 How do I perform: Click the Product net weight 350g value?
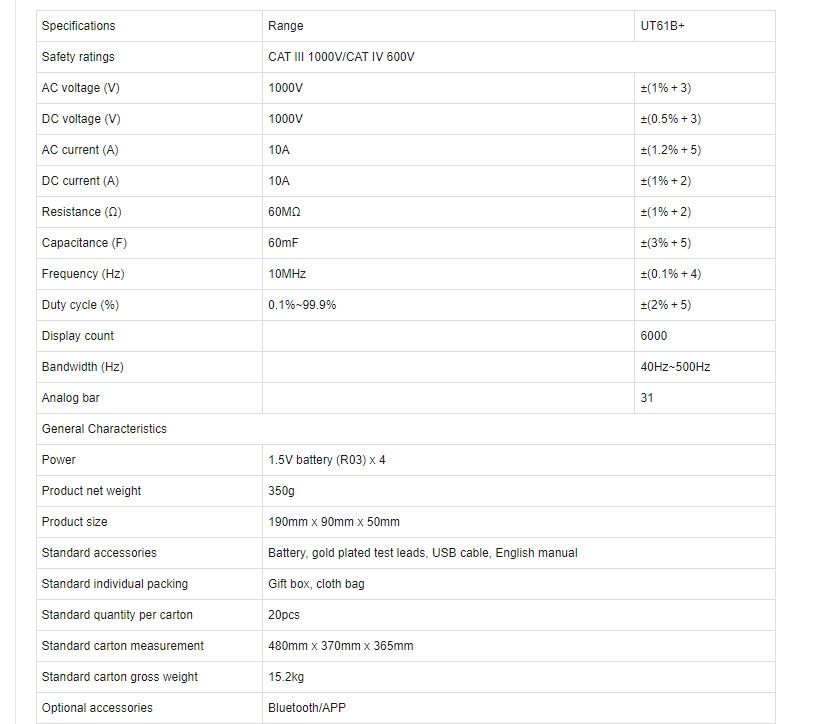coord(281,491)
